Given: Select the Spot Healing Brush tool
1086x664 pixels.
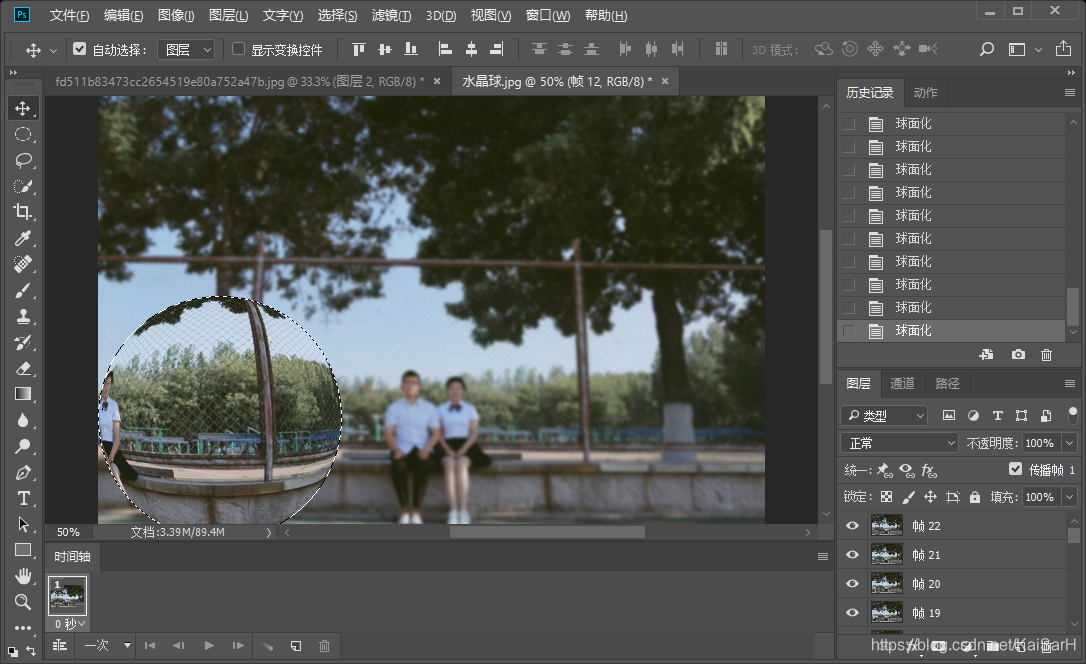Looking at the screenshot, I should point(23,264).
